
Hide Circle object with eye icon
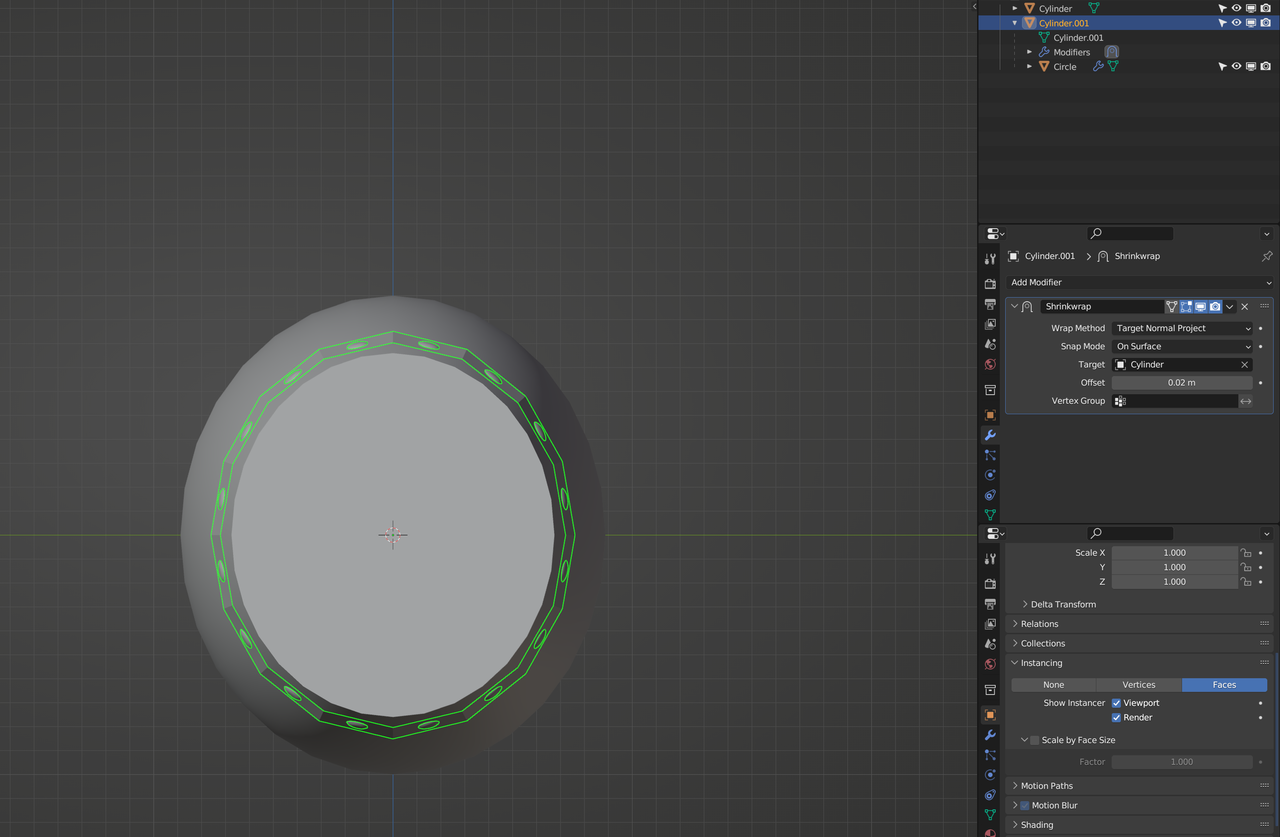(1236, 67)
